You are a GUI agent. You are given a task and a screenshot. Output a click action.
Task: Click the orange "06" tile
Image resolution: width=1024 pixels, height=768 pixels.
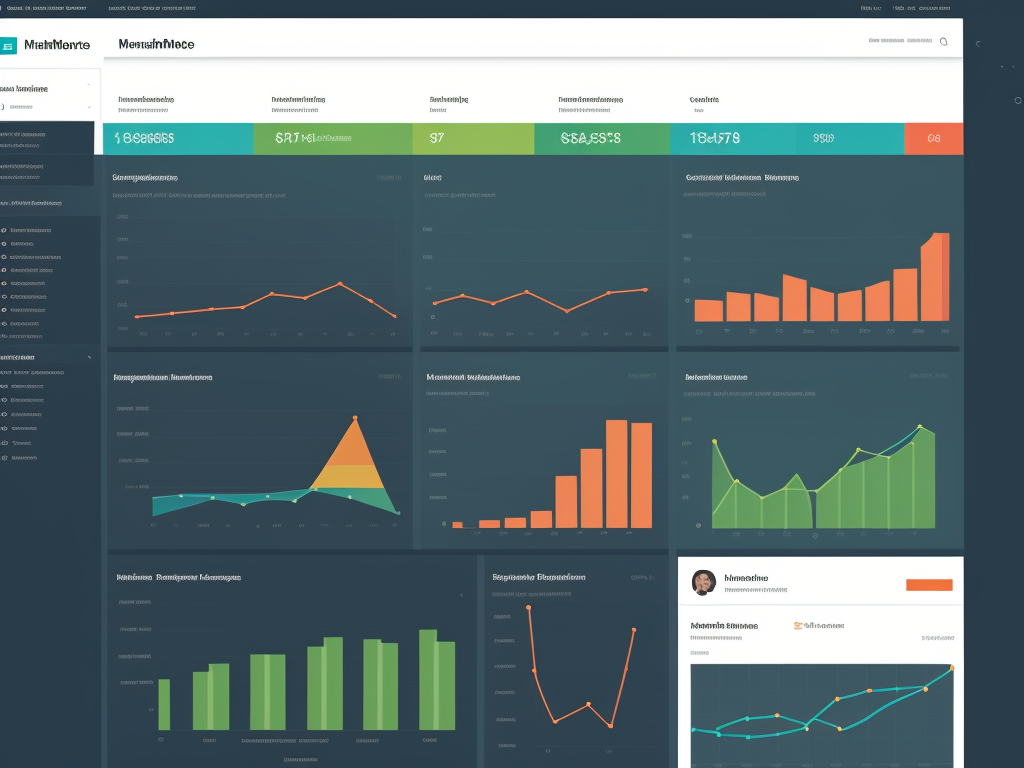click(933, 139)
